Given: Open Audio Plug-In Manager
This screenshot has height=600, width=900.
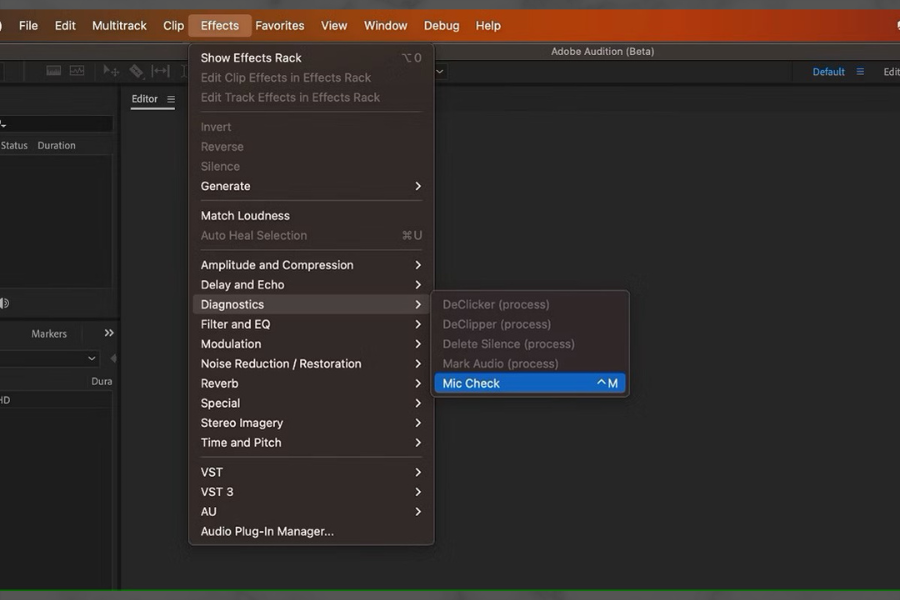Looking at the screenshot, I should click(311, 532).
